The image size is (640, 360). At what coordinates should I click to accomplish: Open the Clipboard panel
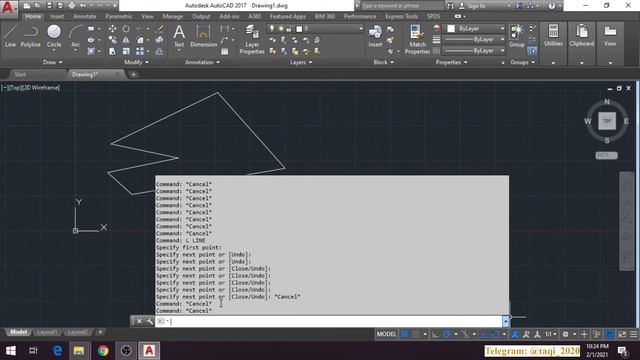(x=582, y=36)
